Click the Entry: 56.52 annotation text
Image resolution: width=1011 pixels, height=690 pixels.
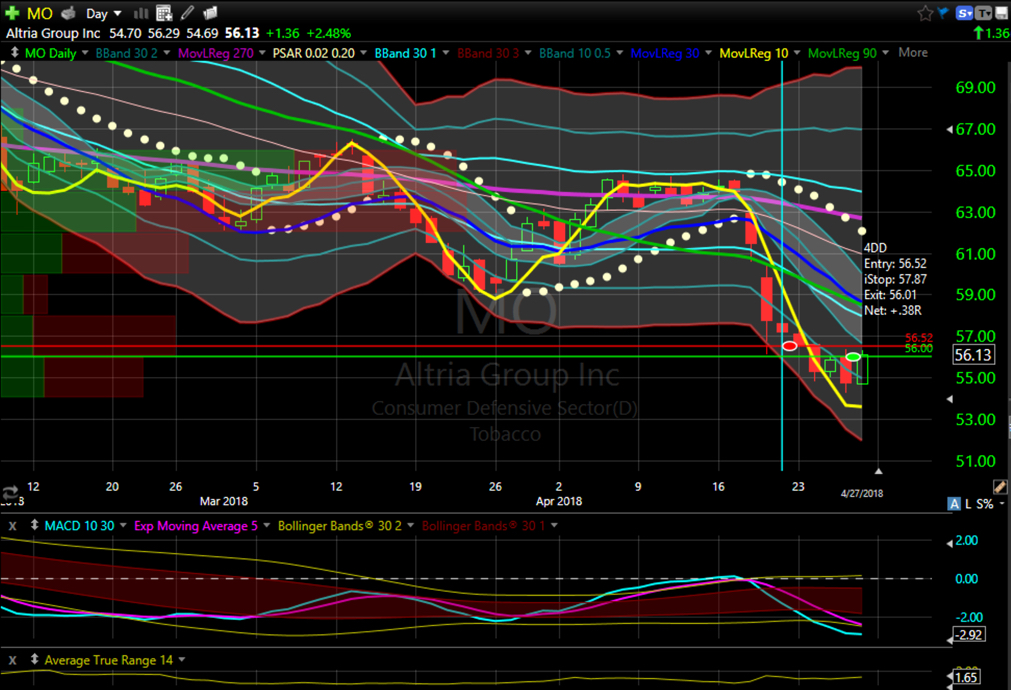pyautogui.click(x=896, y=263)
